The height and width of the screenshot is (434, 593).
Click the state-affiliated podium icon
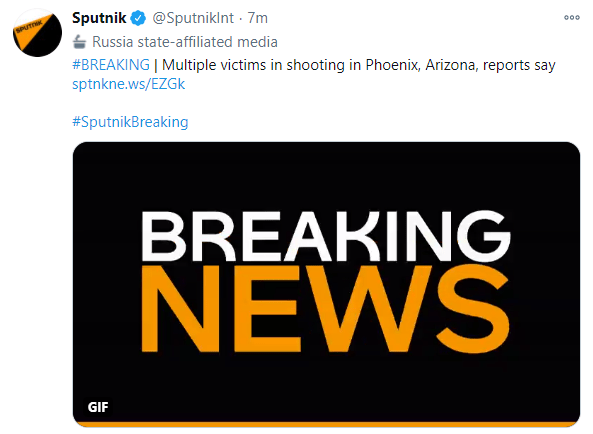click(79, 42)
